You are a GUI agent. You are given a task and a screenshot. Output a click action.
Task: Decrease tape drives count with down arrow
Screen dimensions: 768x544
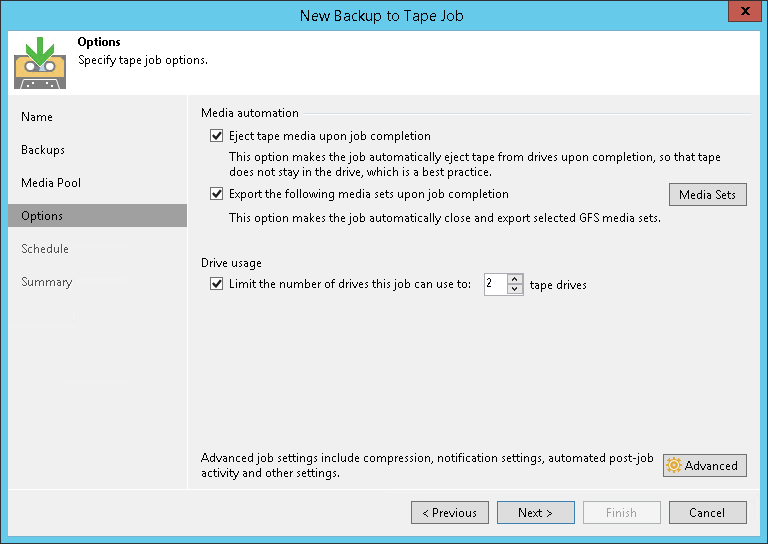click(x=515, y=289)
